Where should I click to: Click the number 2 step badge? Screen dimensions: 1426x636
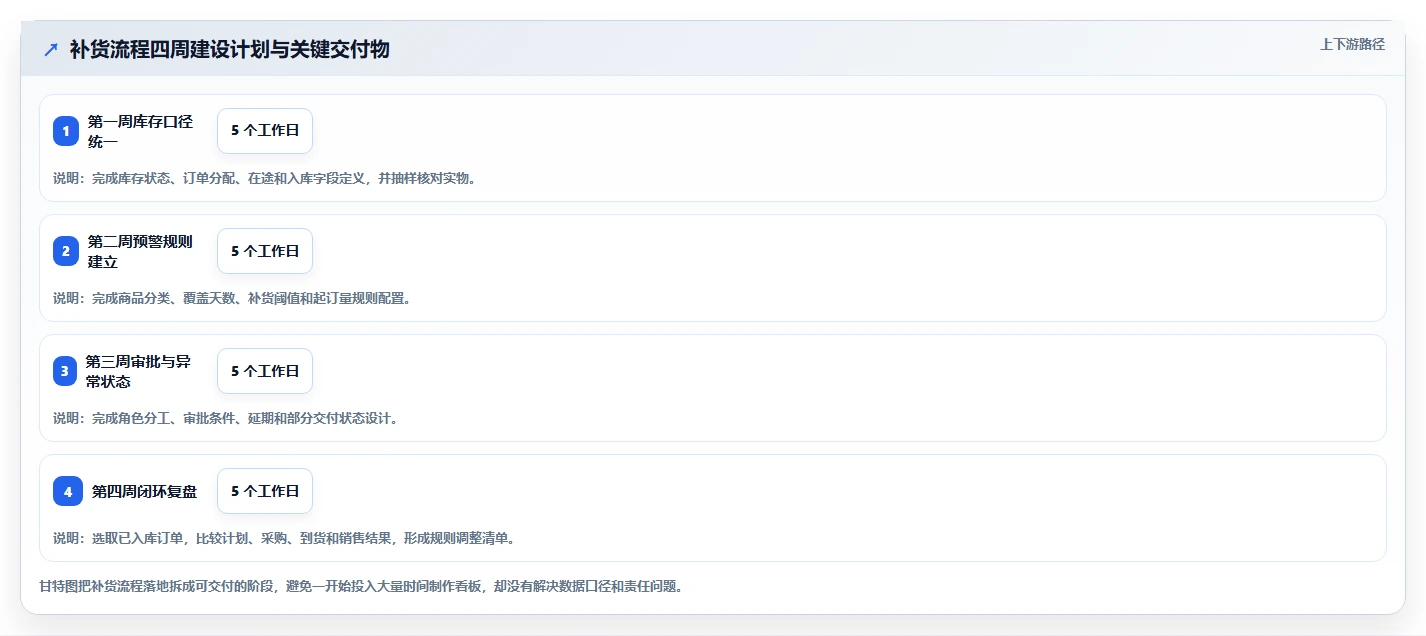coord(66,251)
